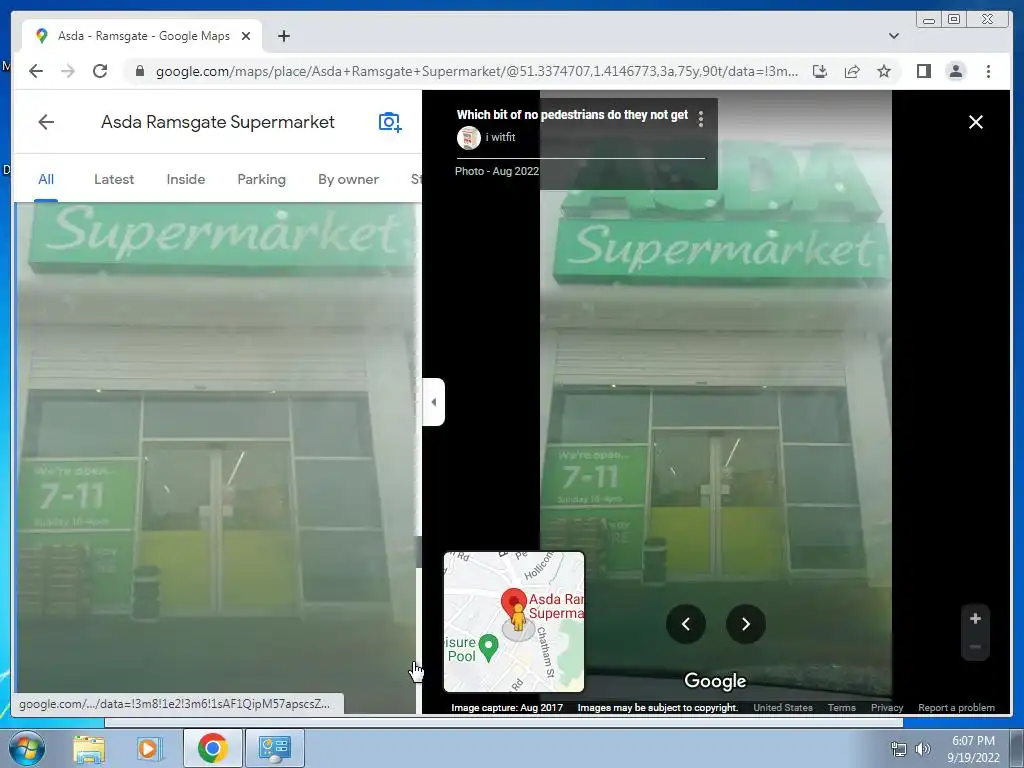Select the Asda Supermarket entrance thumbnail

point(217,457)
